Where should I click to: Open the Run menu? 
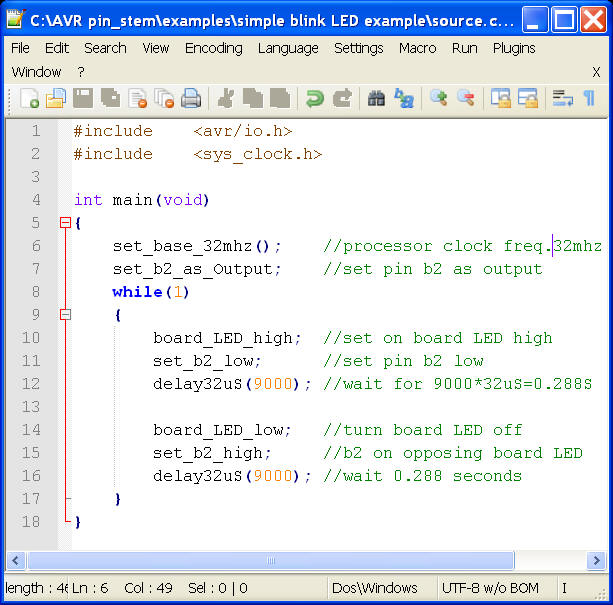[x=464, y=48]
